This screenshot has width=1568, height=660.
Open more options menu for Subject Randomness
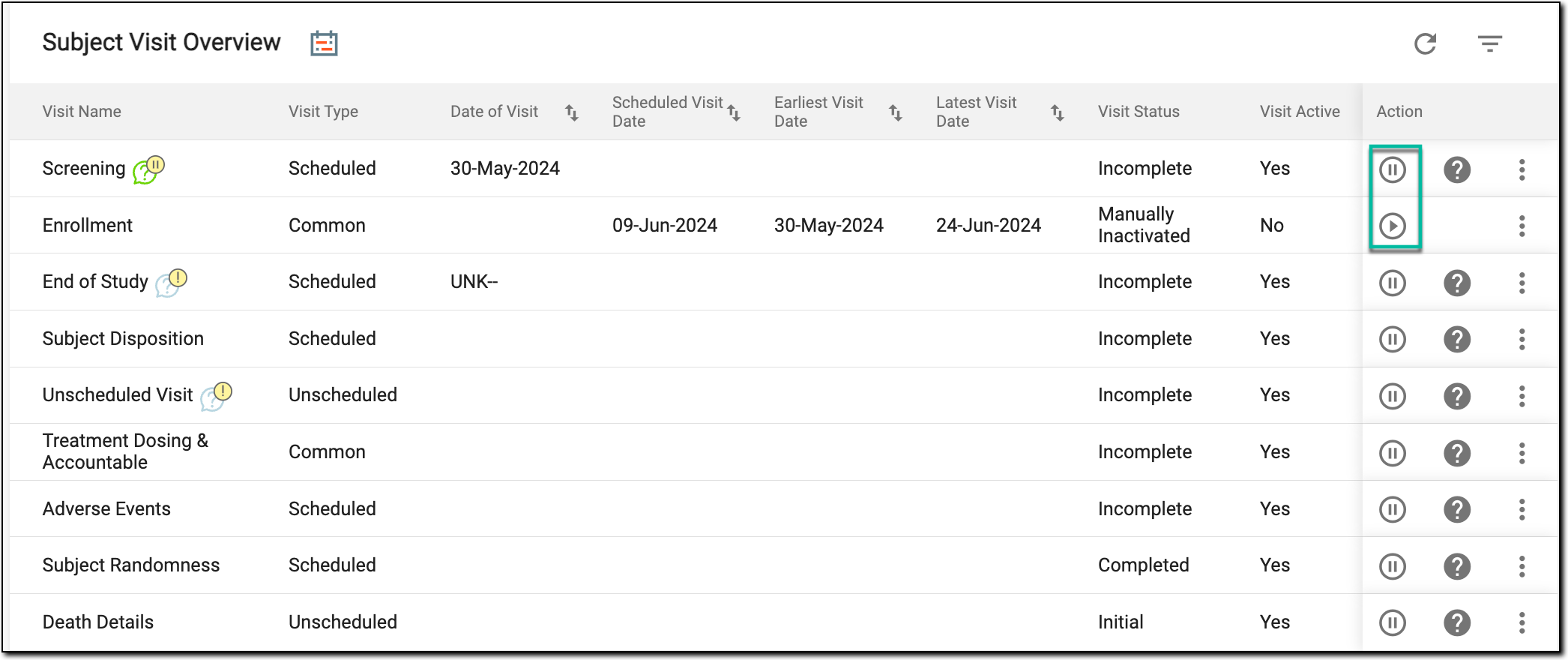click(x=1522, y=565)
